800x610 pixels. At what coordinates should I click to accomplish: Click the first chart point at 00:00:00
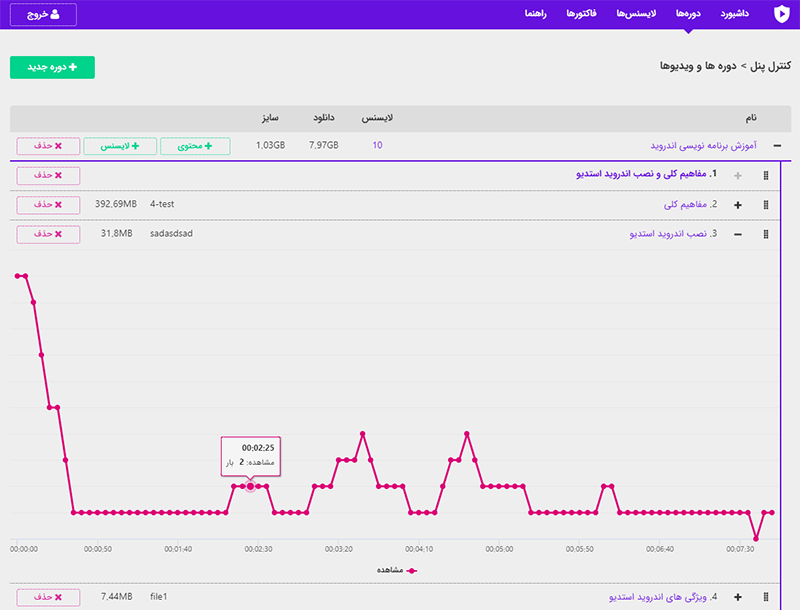(17, 276)
